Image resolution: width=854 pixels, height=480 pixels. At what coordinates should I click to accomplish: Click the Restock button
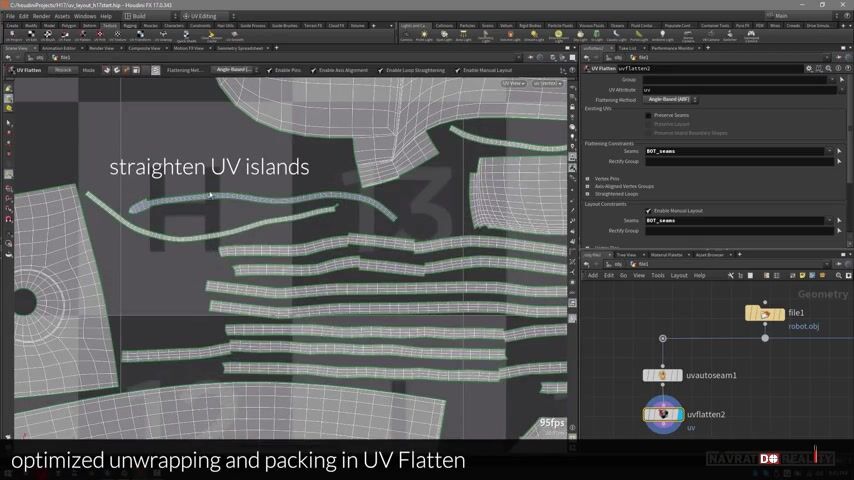62,70
